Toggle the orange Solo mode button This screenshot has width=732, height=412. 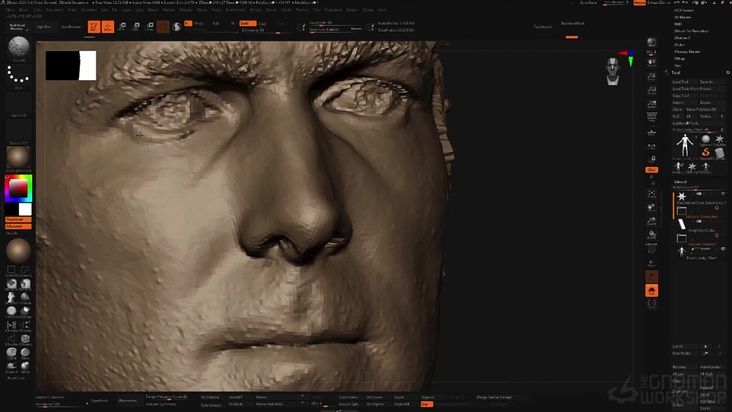pyautogui.click(x=651, y=291)
